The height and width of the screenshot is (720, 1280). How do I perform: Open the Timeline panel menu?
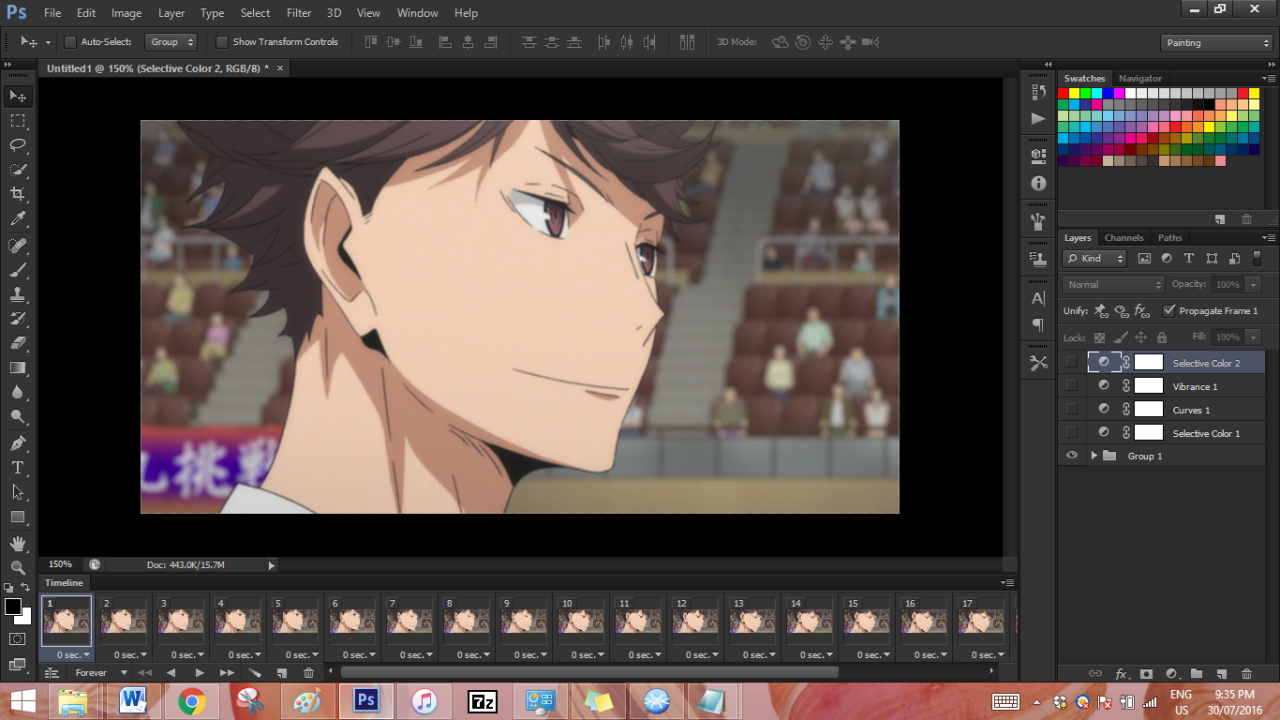pos(1007,582)
